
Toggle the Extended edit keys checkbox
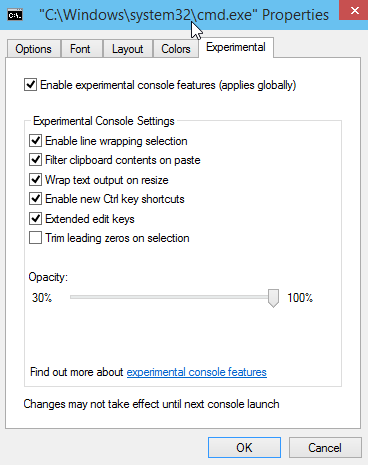(35, 219)
